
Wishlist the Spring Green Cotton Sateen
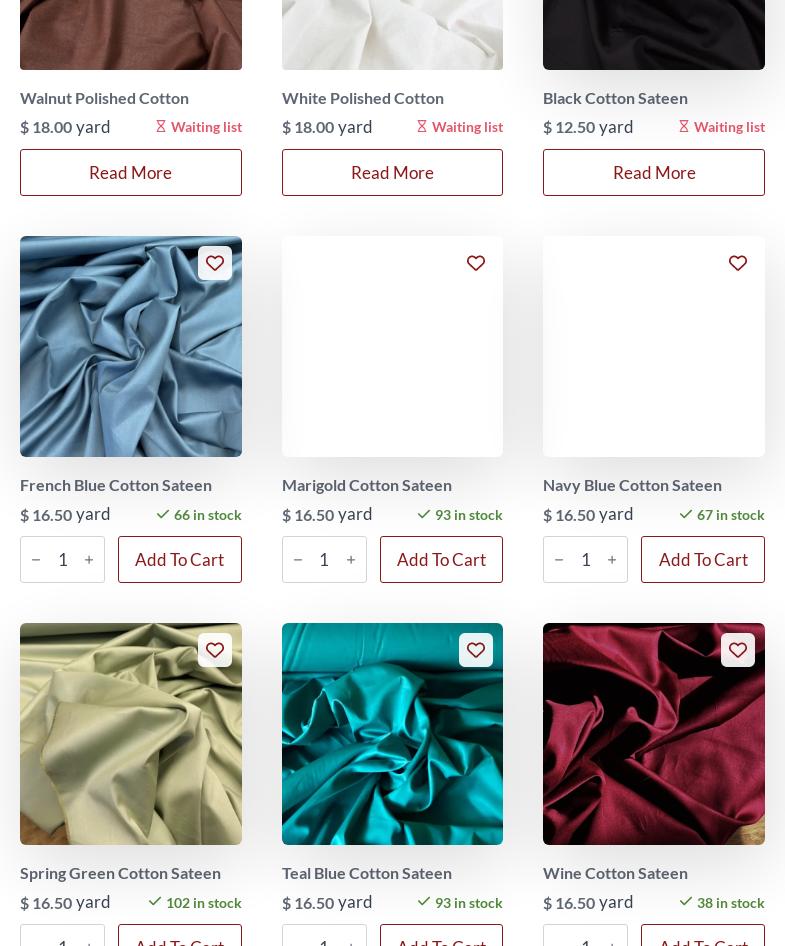pyautogui.click(x=215, y=650)
